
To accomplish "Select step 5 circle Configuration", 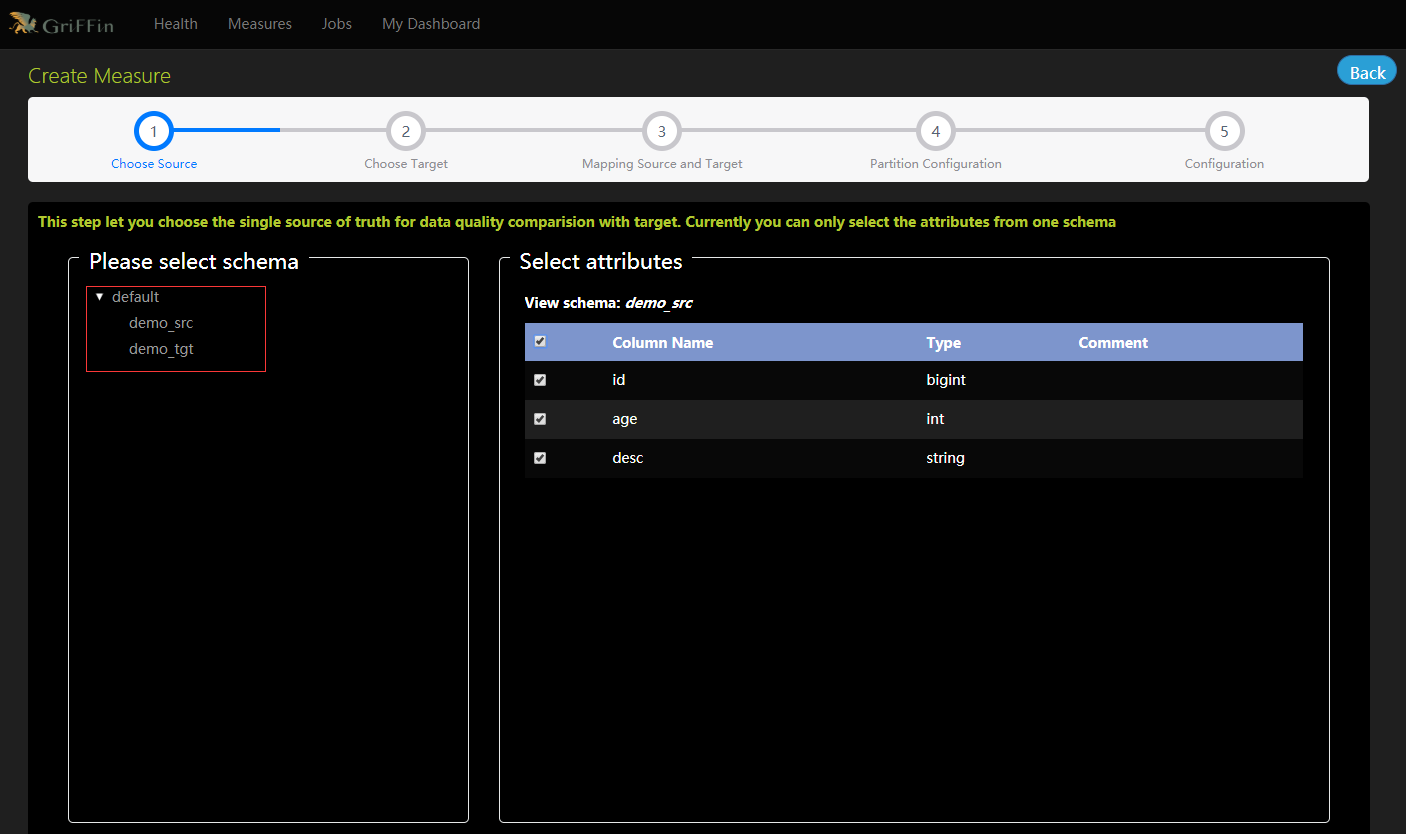I will tap(1225, 131).
